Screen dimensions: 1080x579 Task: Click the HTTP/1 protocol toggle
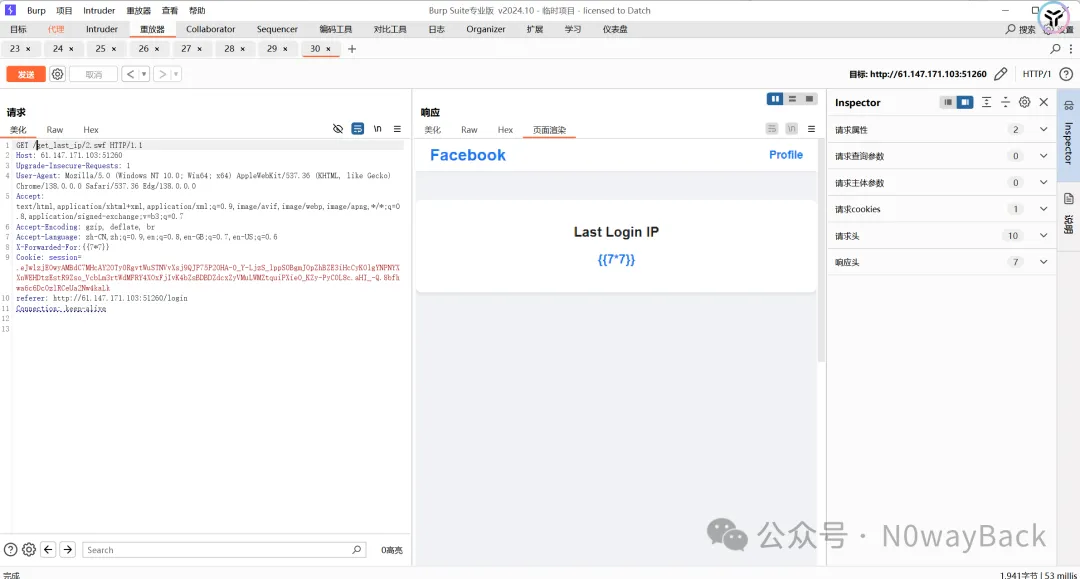click(x=1037, y=74)
